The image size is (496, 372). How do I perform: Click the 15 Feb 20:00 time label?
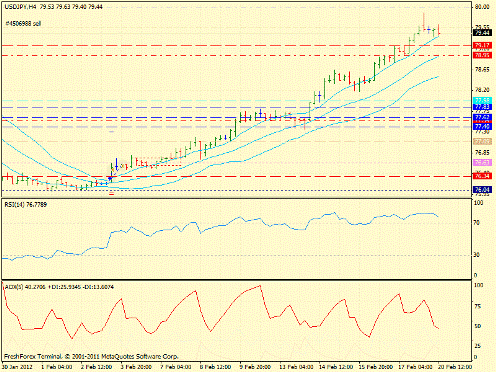(x=376, y=367)
